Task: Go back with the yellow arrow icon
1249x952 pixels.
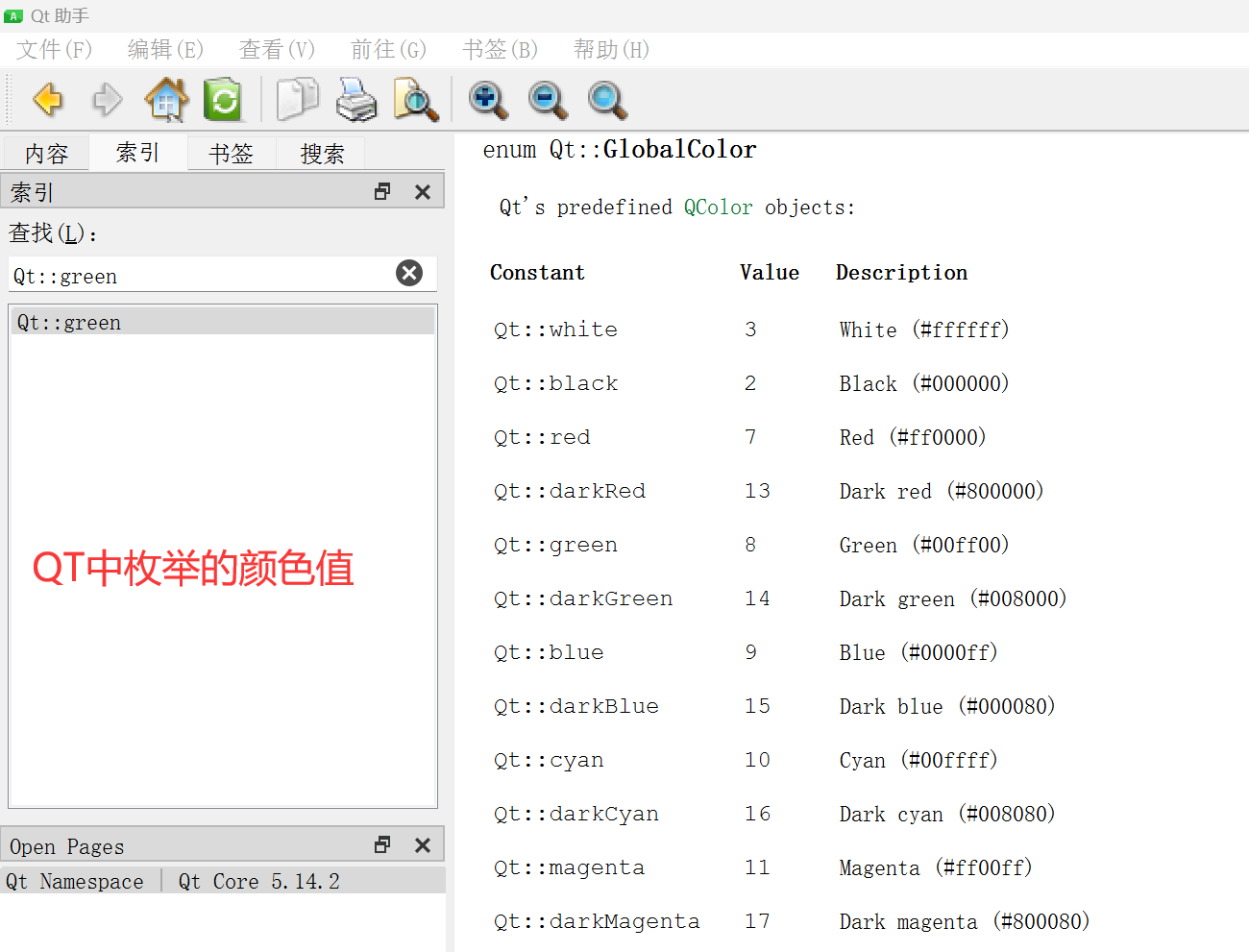Action: point(48,99)
